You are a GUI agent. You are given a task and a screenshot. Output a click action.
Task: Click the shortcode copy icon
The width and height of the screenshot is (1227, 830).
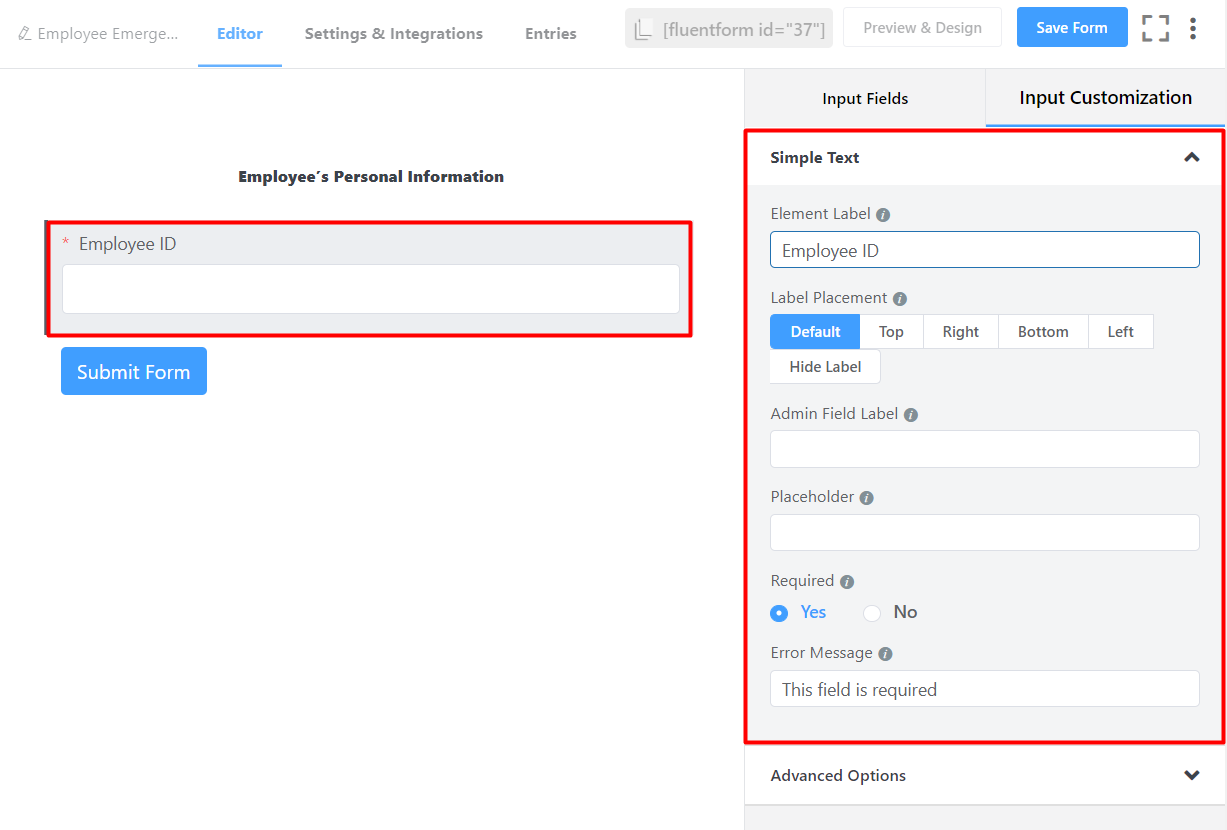coord(644,28)
